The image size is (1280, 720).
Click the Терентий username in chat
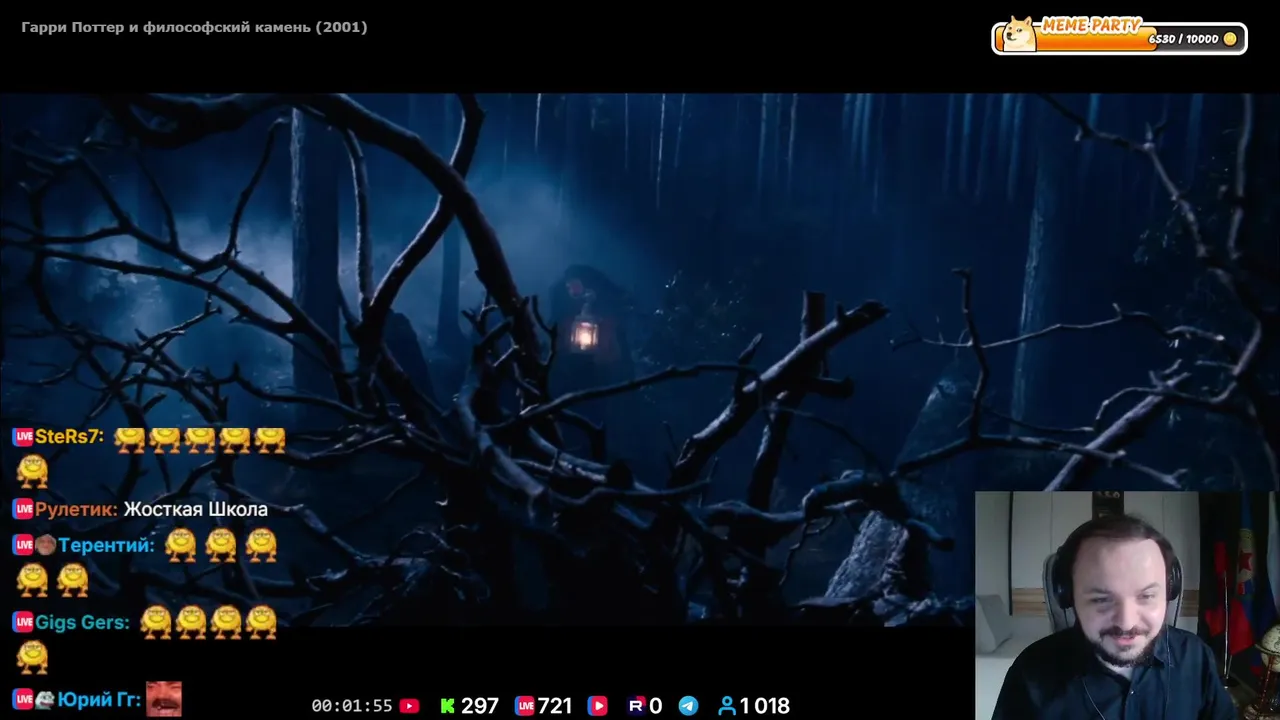[x=106, y=545]
